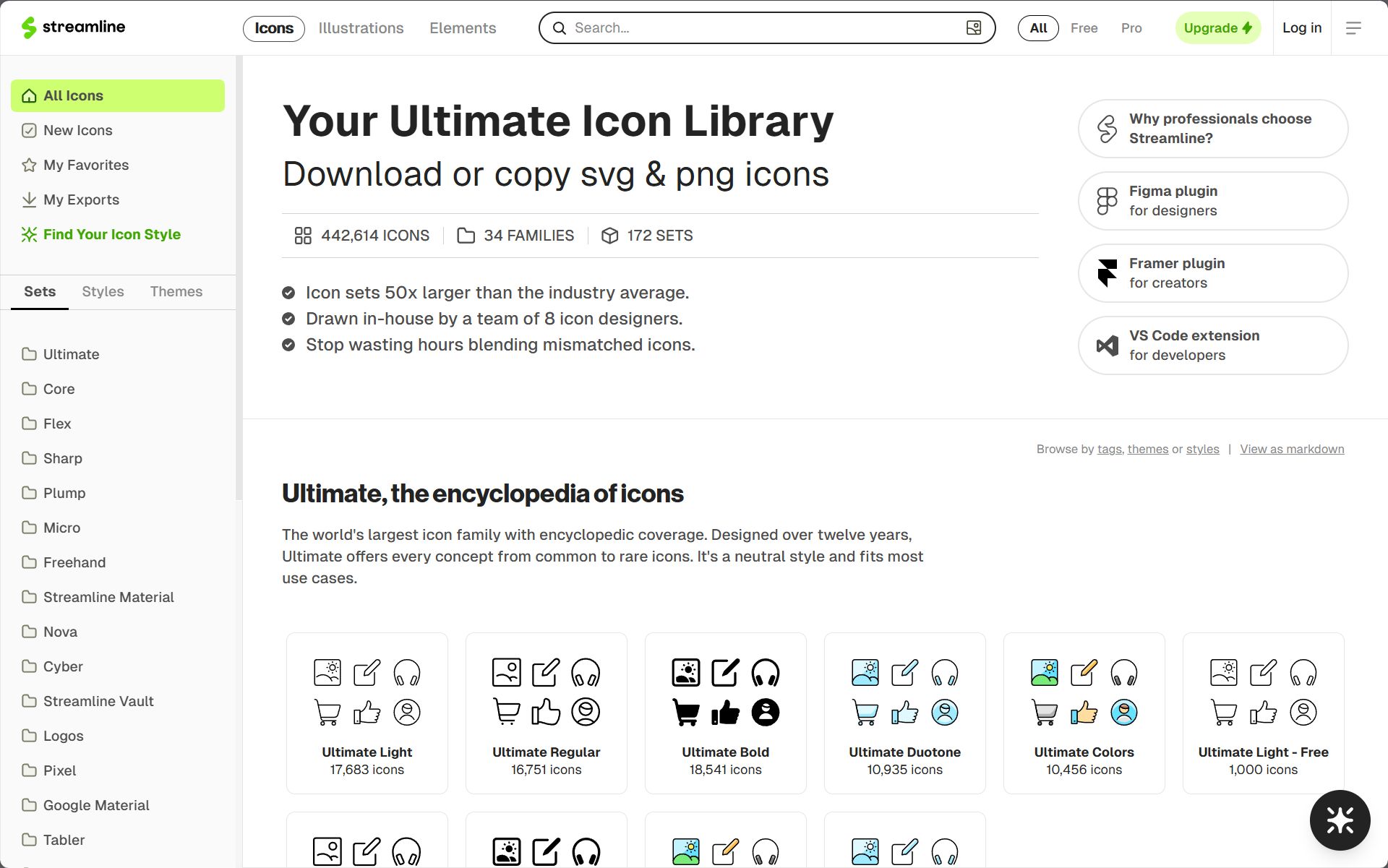This screenshot has height=868, width=1388.
Task: Click the VS Code logo icon
Action: click(1107, 345)
